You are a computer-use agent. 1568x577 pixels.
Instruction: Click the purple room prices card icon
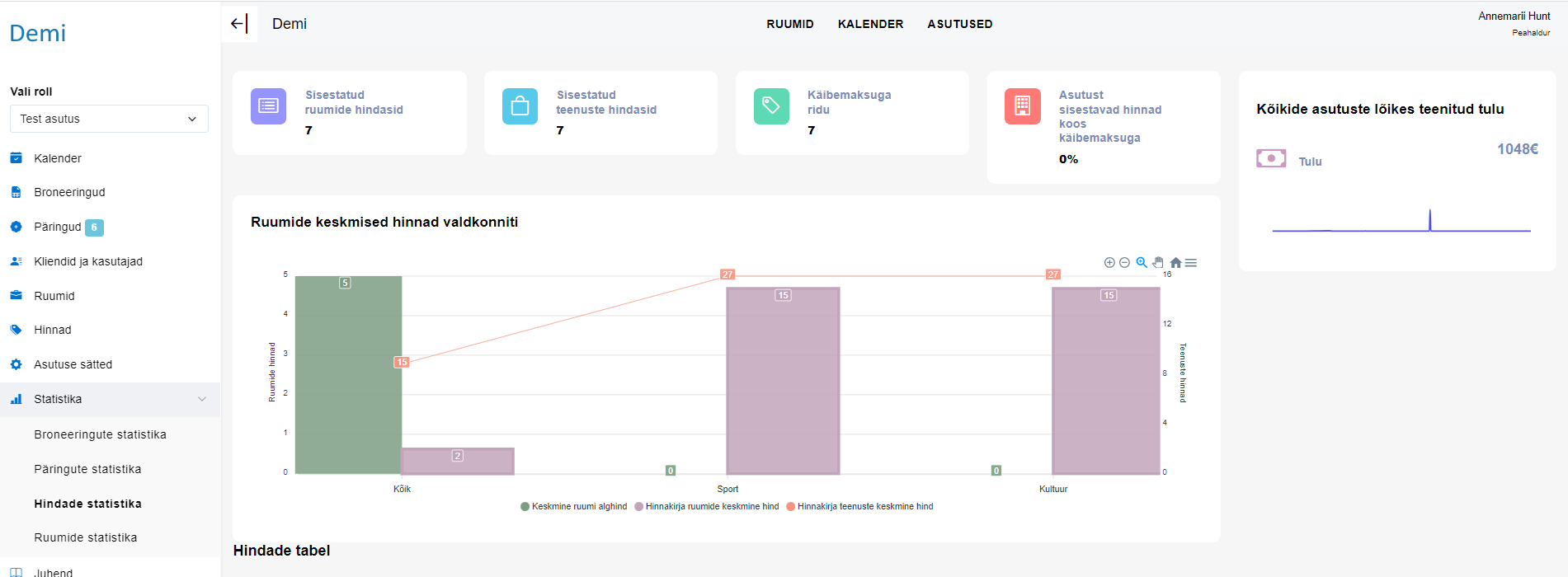(x=268, y=106)
